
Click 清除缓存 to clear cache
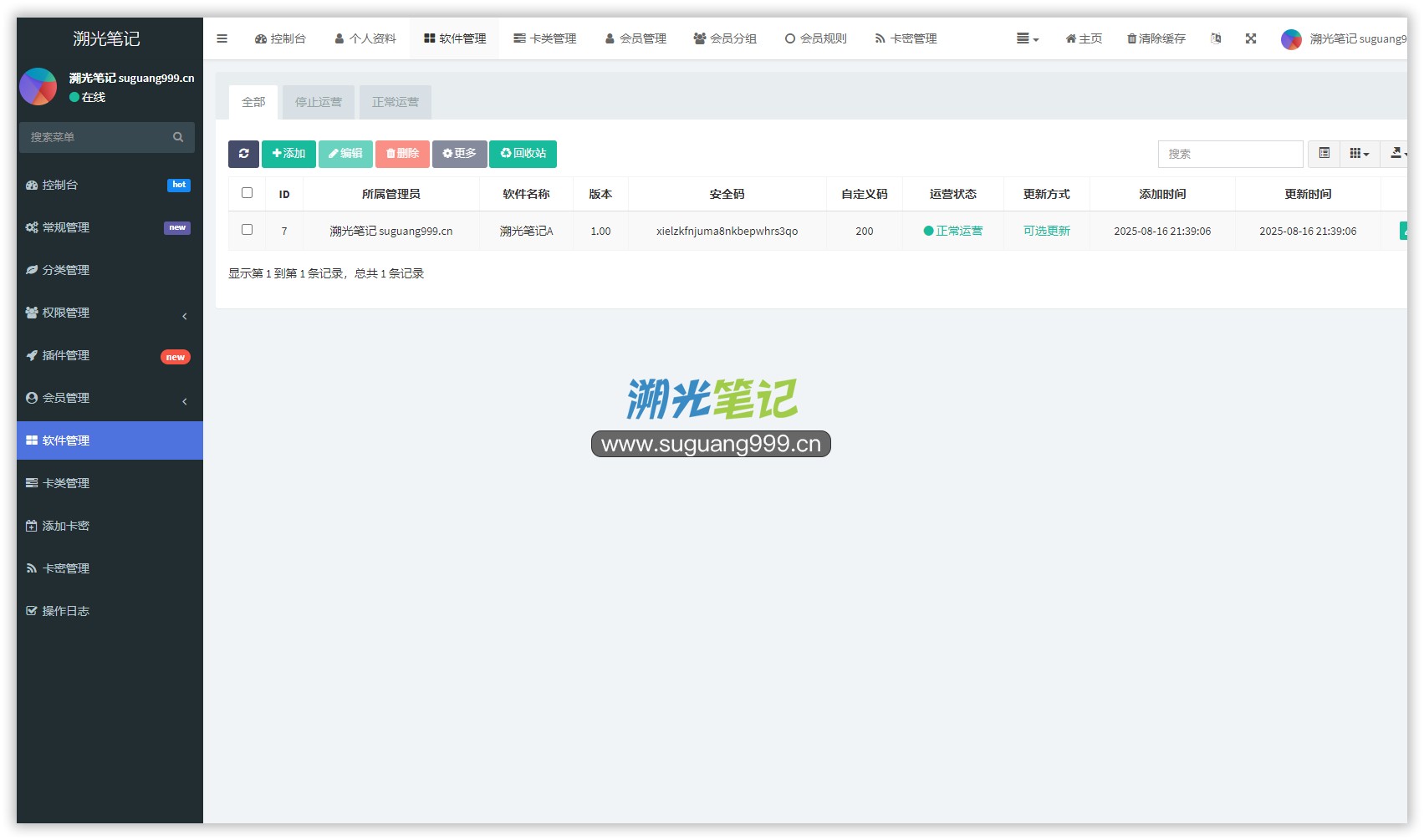(1156, 38)
